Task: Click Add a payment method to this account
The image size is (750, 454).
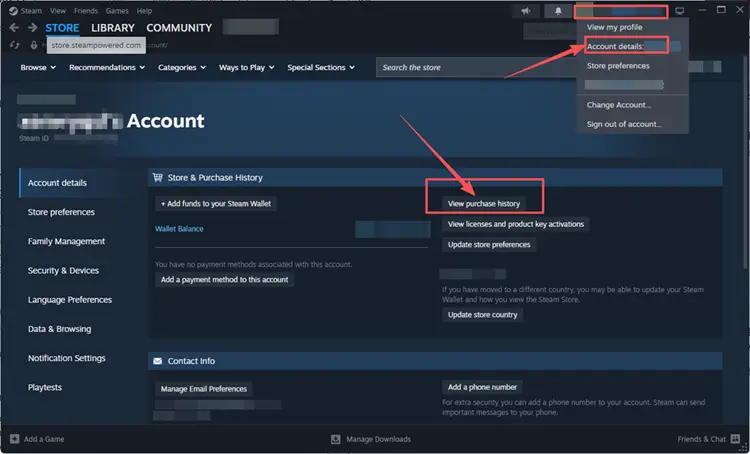Action: pyautogui.click(x=224, y=279)
